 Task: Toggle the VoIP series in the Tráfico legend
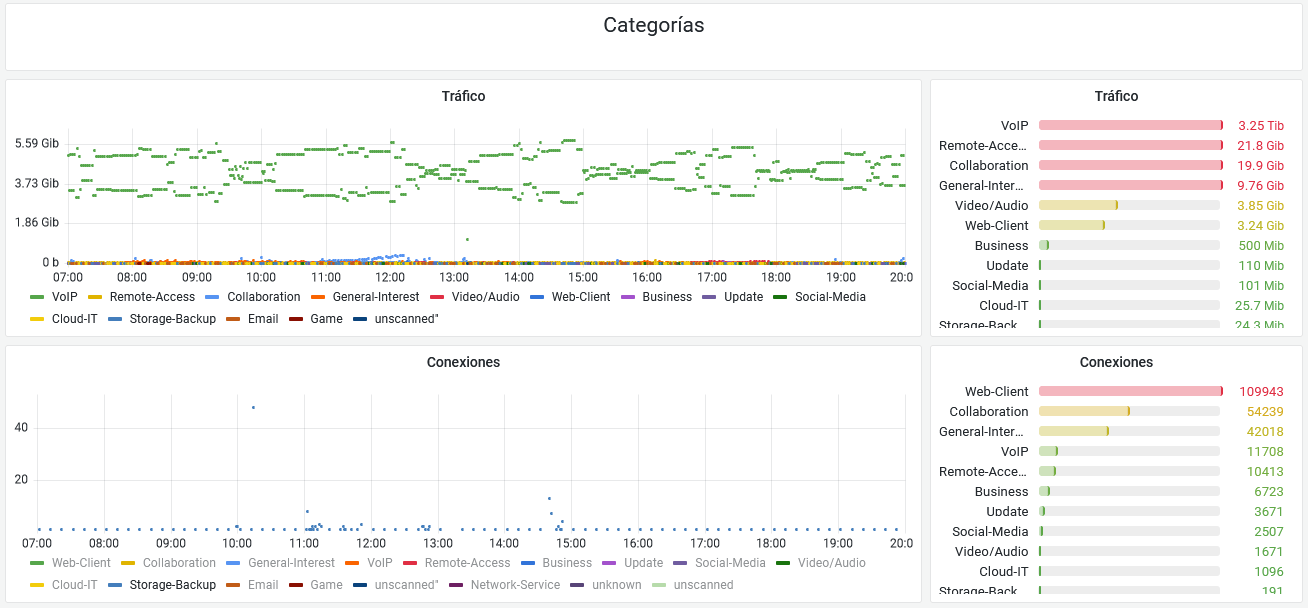tap(64, 297)
